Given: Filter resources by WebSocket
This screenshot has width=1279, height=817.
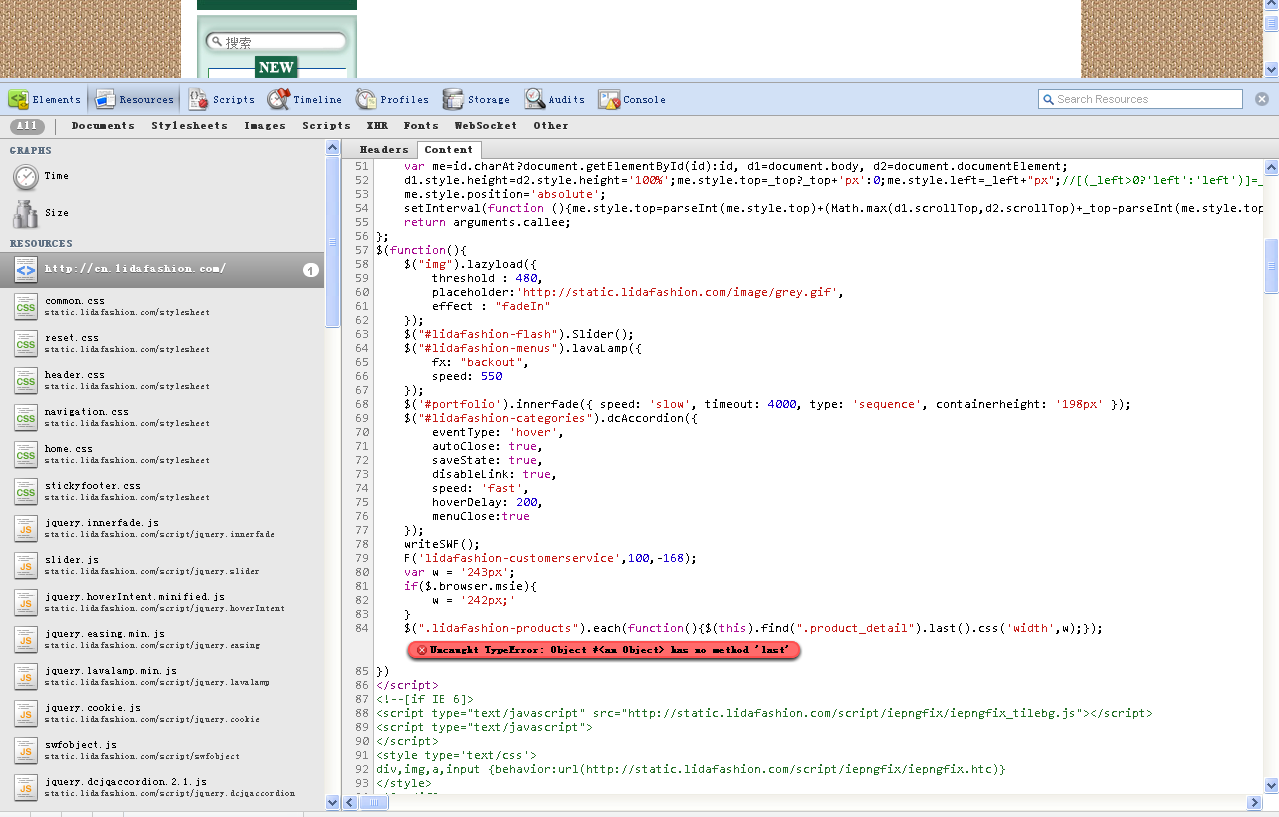Looking at the screenshot, I should pyautogui.click(x=486, y=126).
